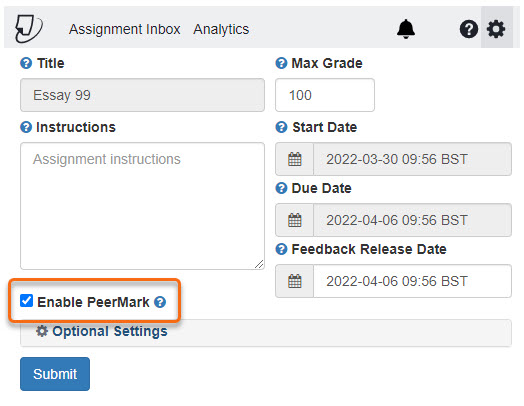Screen dimensions: 524x406
Task: Open the notifications bell
Action: pyautogui.click(x=406, y=29)
